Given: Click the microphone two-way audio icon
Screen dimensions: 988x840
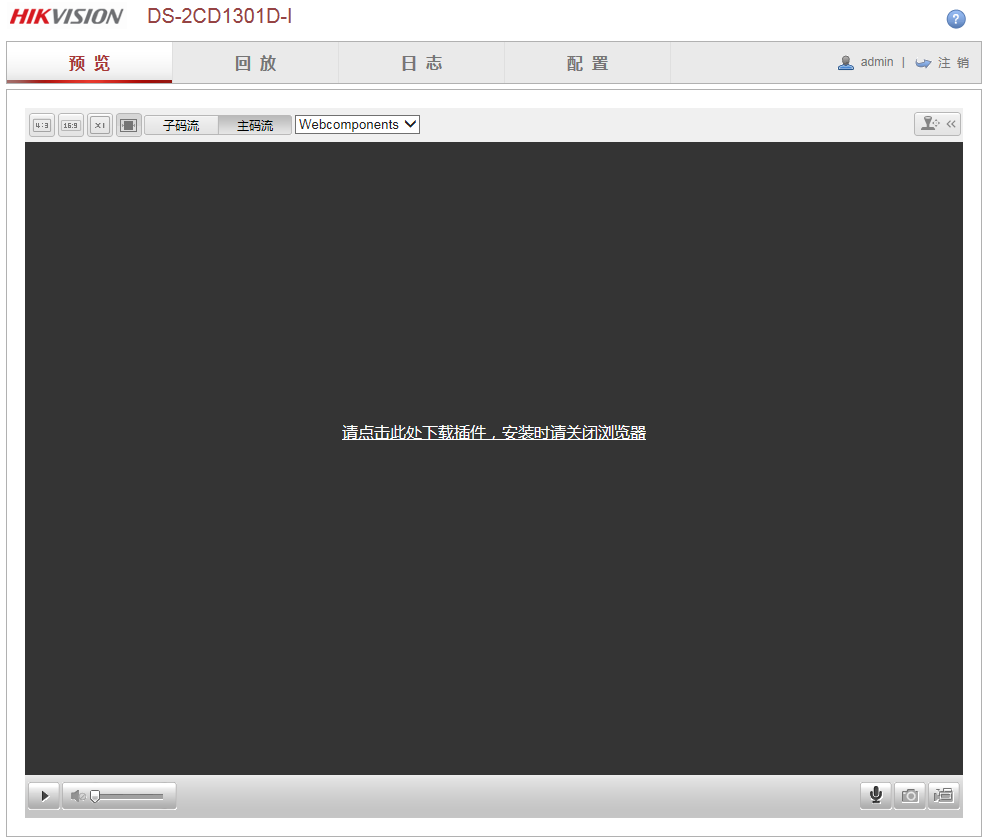Looking at the screenshot, I should click(x=875, y=795).
